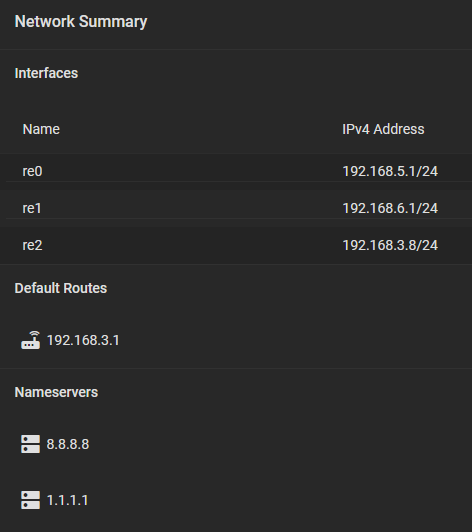The height and width of the screenshot is (532, 472).
Task: Click the router icon beside 192.168.3.1
Action: (31, 340)
